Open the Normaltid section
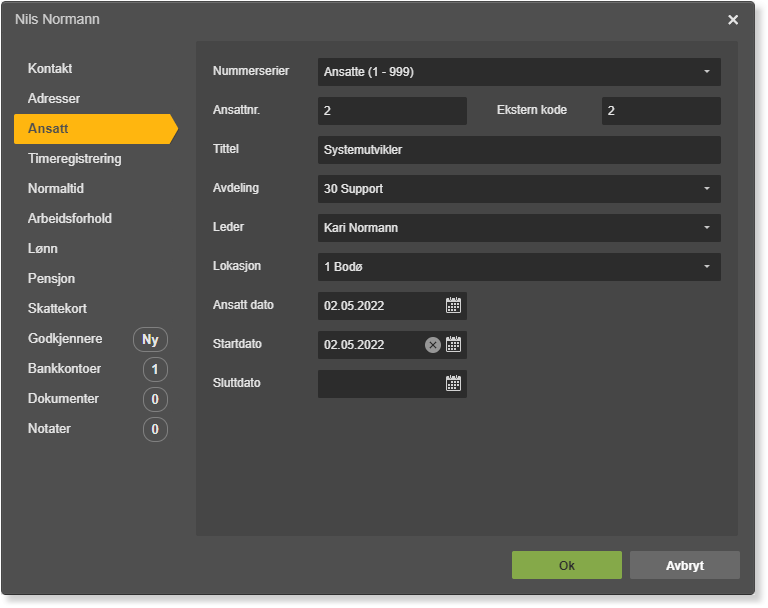Viewport: 768px width, 608px height. 56,189
